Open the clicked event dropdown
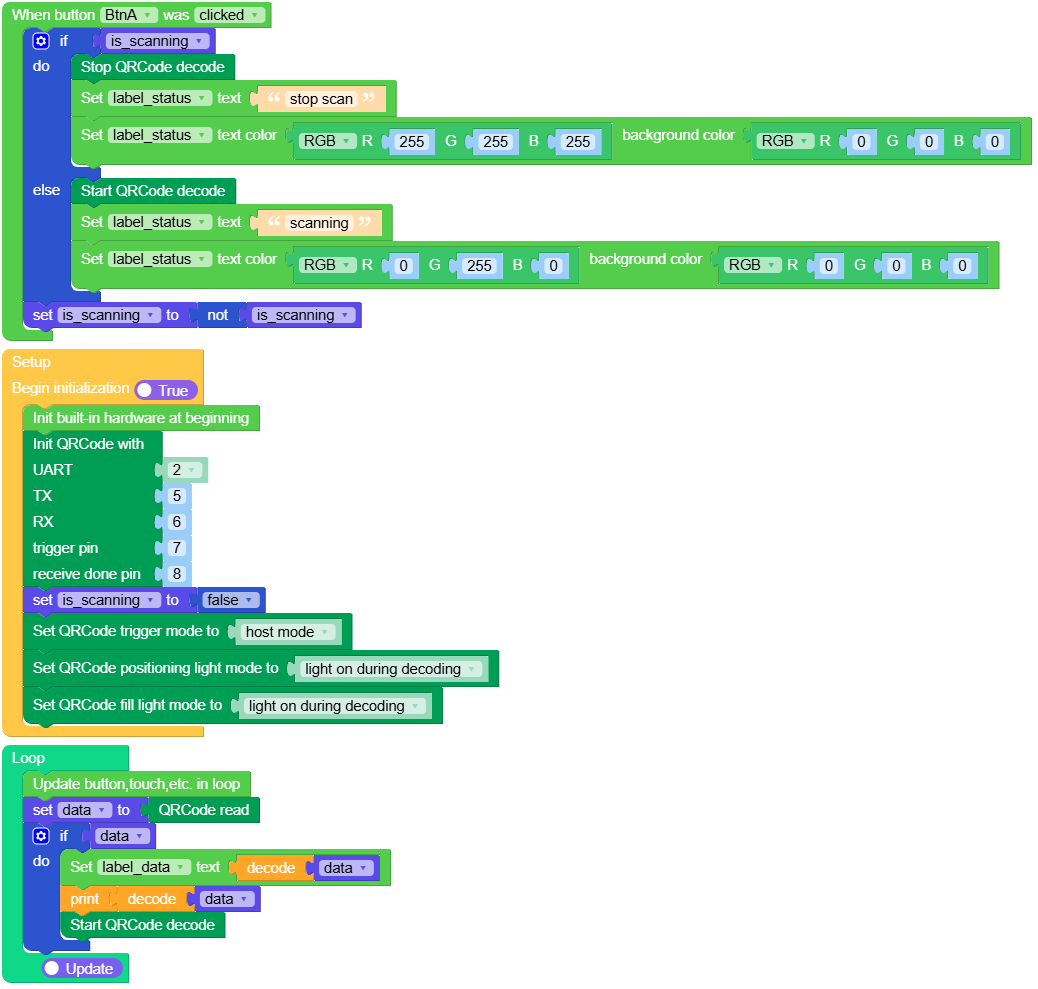This screenshot has width=1038, height=989. click(230, 15)
